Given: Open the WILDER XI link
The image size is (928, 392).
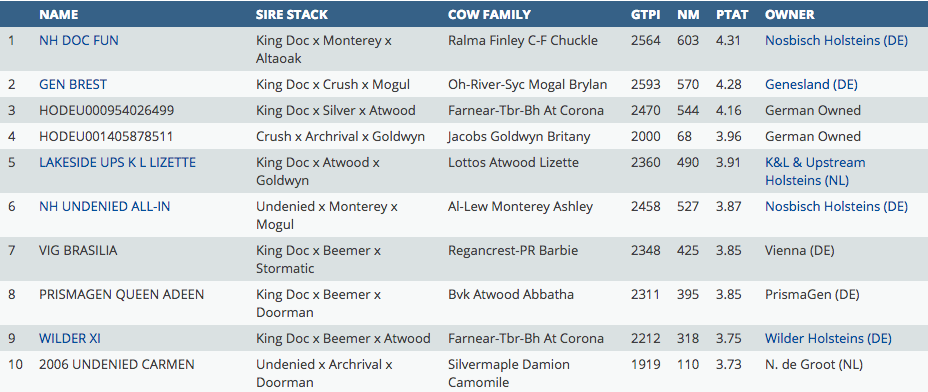Looking at the screenshot, I should click(x=70, y=339).
